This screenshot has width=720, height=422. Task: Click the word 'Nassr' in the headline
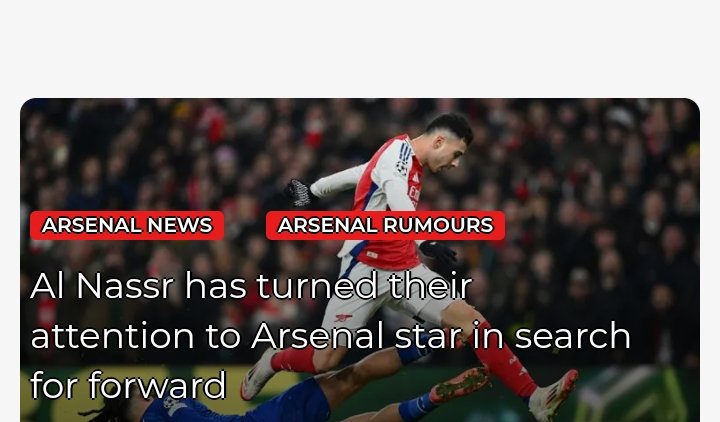(125, 286)
